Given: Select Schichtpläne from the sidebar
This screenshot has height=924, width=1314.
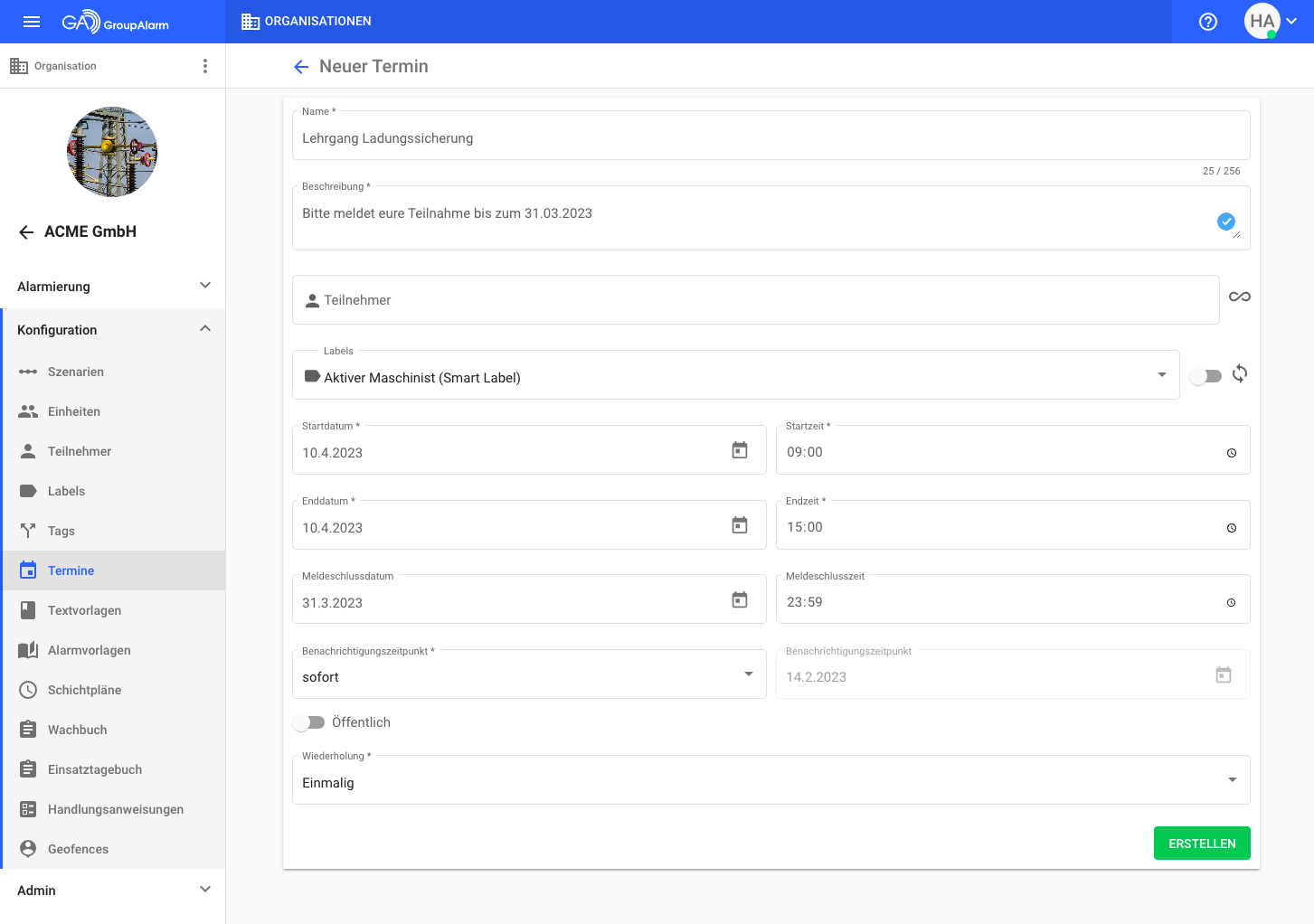Looking at the screenshot, I should [x=84, y=690].
